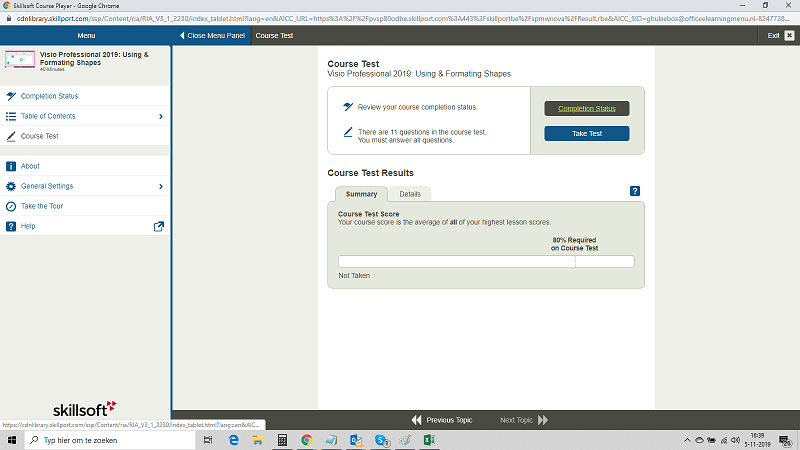Click the Previous Topic double-arrow icon
The width and height of the screenshot is (800, 450).
416,420
